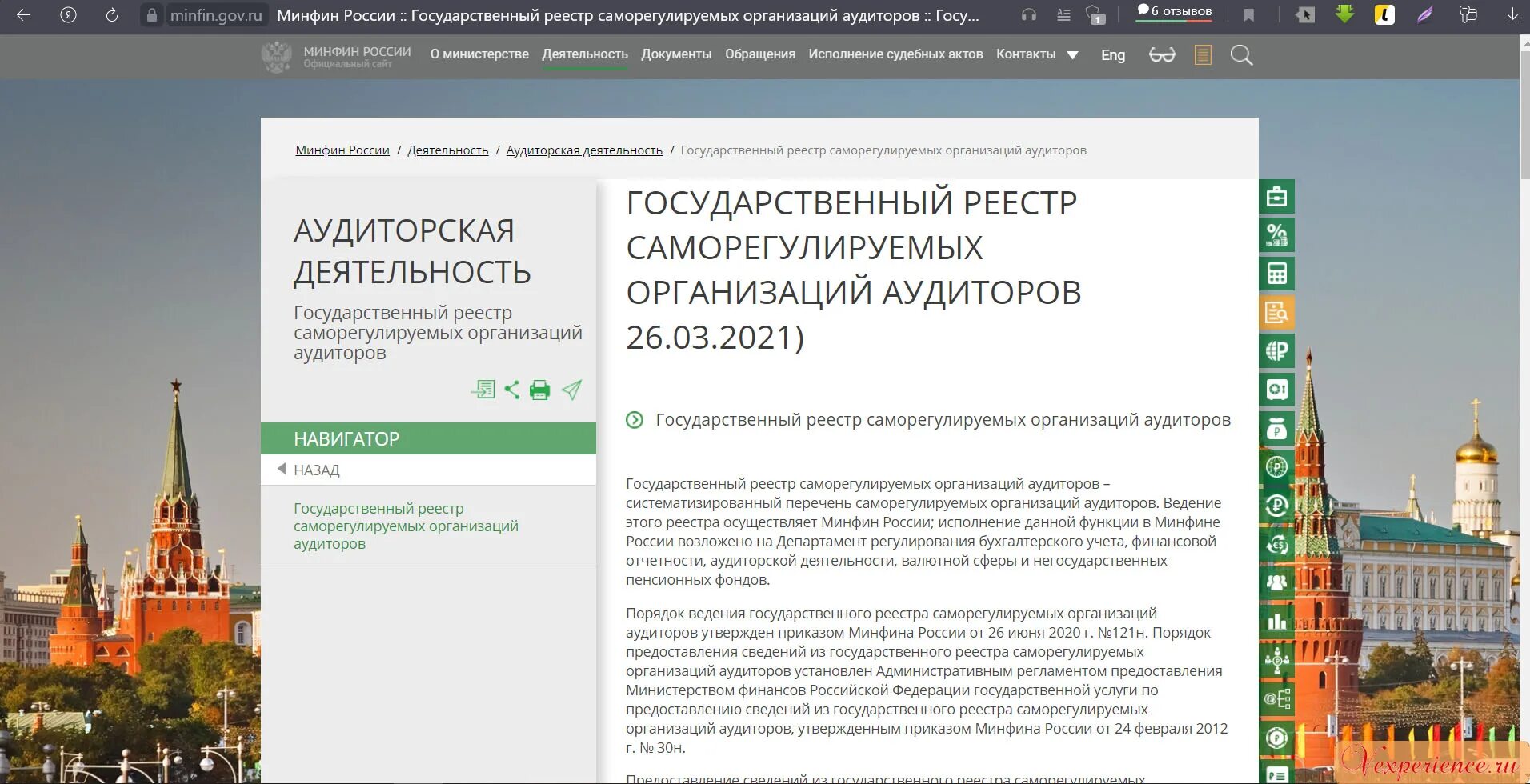
Task: Click the percent coins icon in right sidebar
Action: (1276, 235)
